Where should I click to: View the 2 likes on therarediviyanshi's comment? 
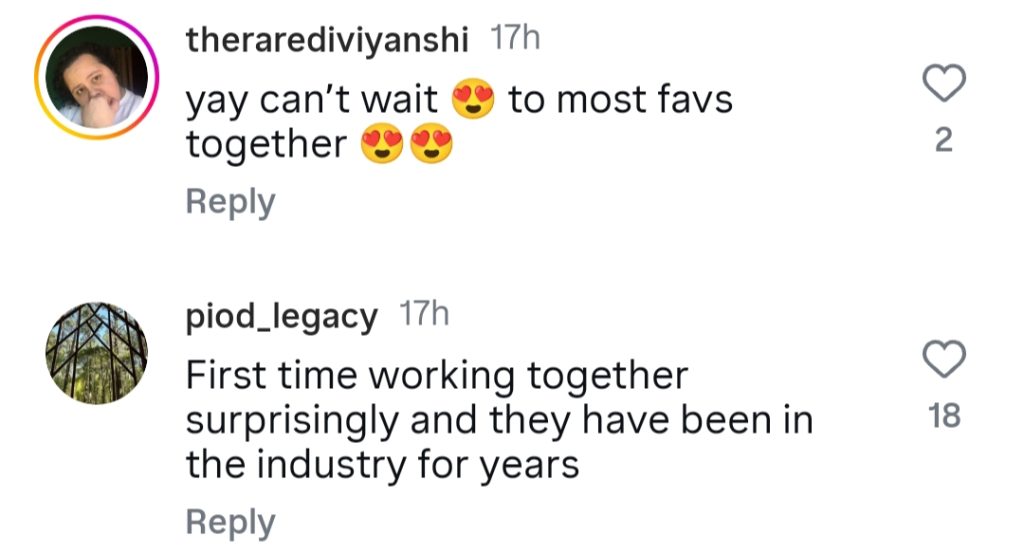(x=943, y=143)
